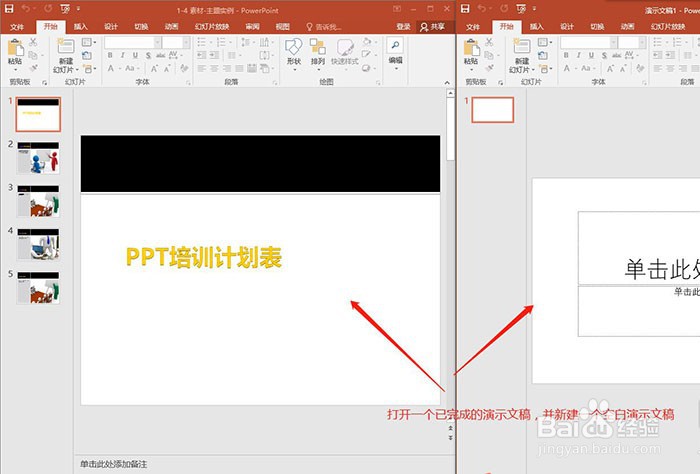
Task: Reset slide layout icon in left window
Action: pyautogui.click(x=87, y=56)
